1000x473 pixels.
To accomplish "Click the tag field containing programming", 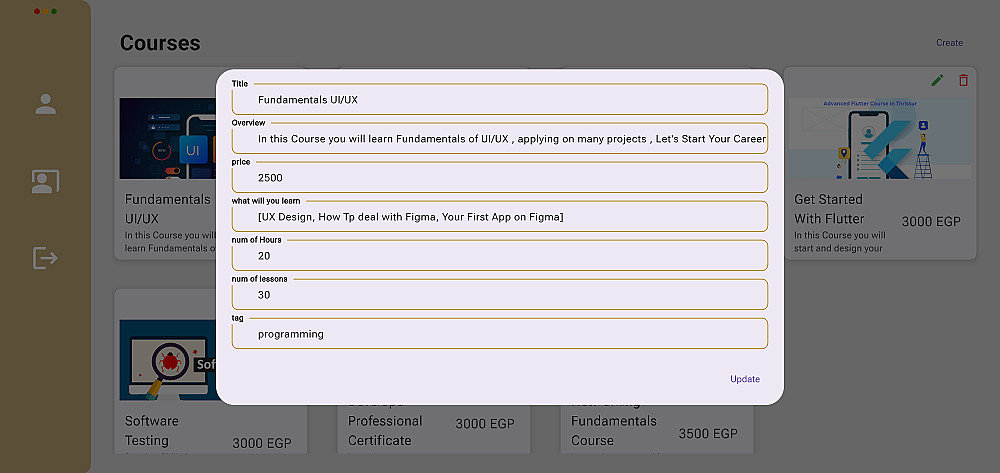I will (x=500, y=334).
